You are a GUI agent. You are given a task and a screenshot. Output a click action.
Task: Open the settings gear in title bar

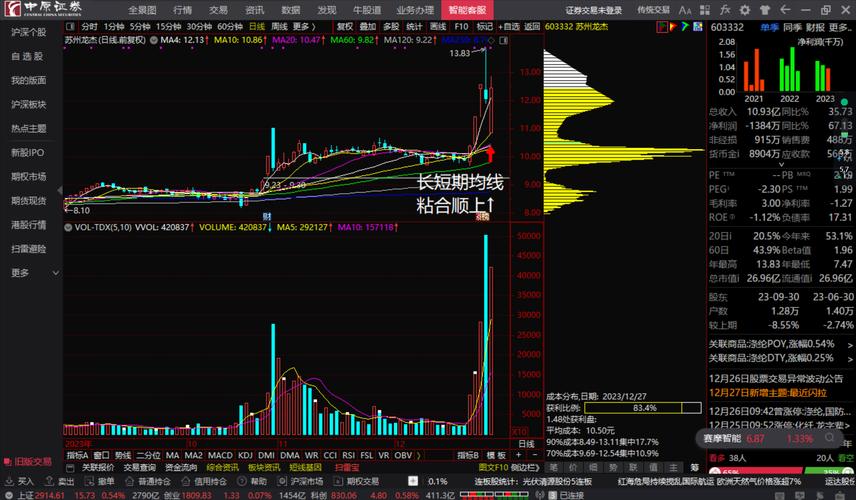coord(745,10)
